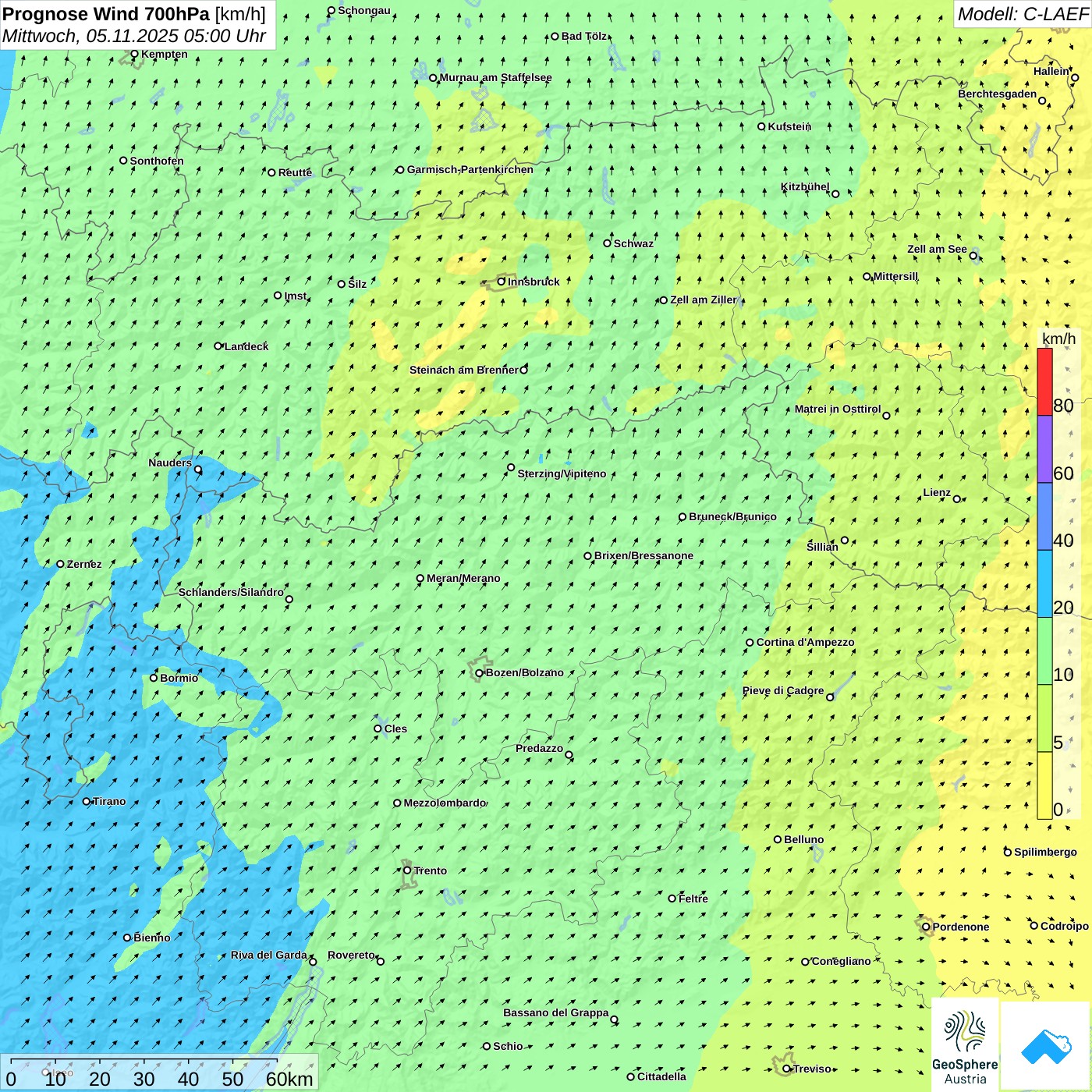
Task: Click the 'Schongau' label
Action: [x=364, y=10]
